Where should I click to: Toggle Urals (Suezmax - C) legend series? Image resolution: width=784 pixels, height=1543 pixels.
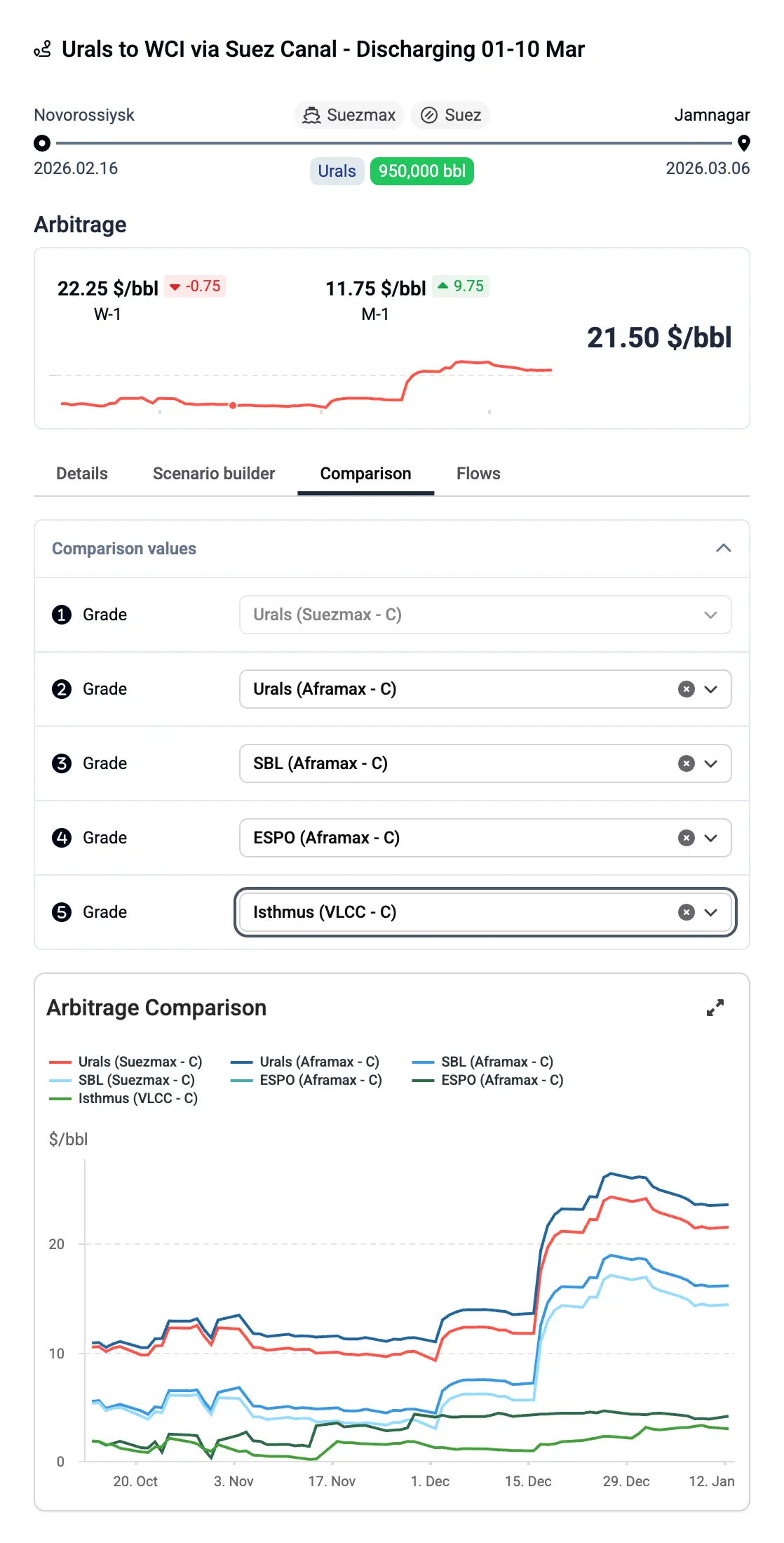[126, 1062]
